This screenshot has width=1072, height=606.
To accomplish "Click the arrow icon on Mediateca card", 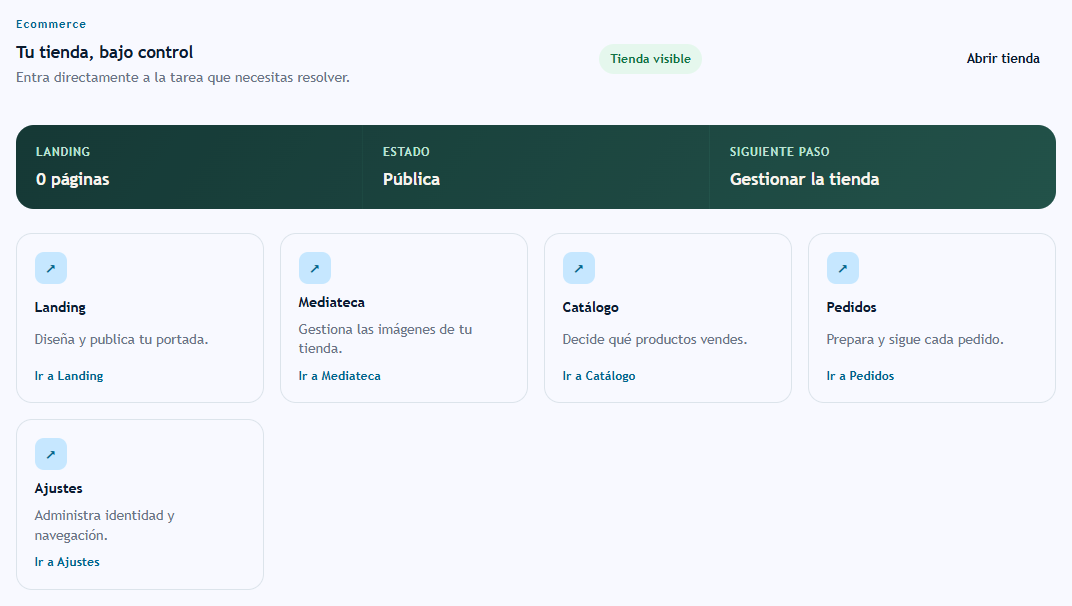I will 314,268.
